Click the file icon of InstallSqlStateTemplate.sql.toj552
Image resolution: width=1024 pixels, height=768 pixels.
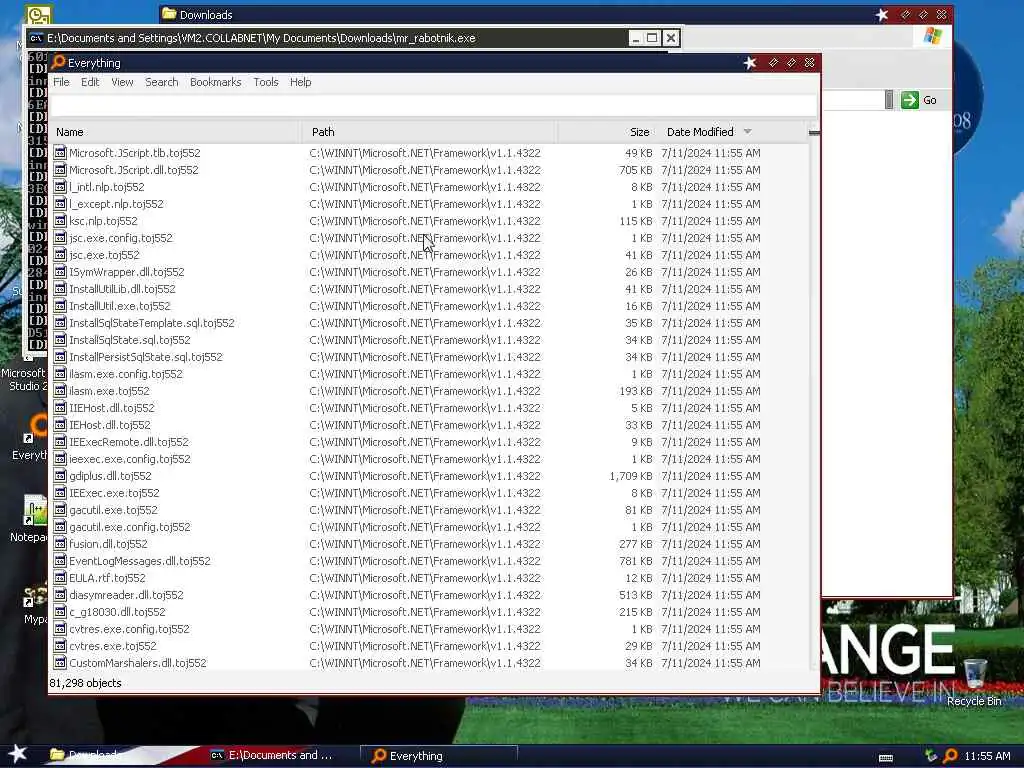[x=60, y=323]
